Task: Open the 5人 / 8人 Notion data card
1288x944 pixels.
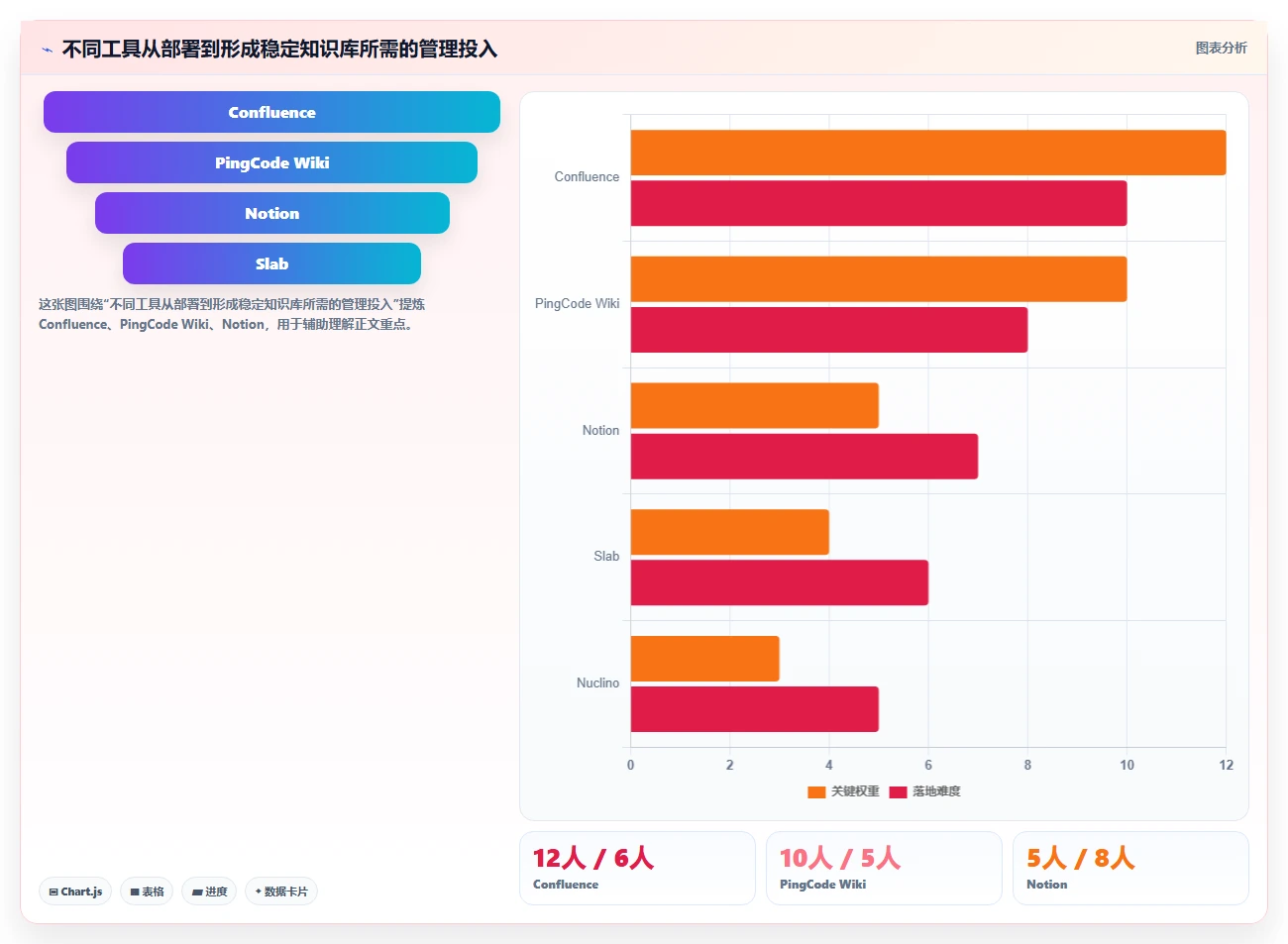Action: (1130, 868)
